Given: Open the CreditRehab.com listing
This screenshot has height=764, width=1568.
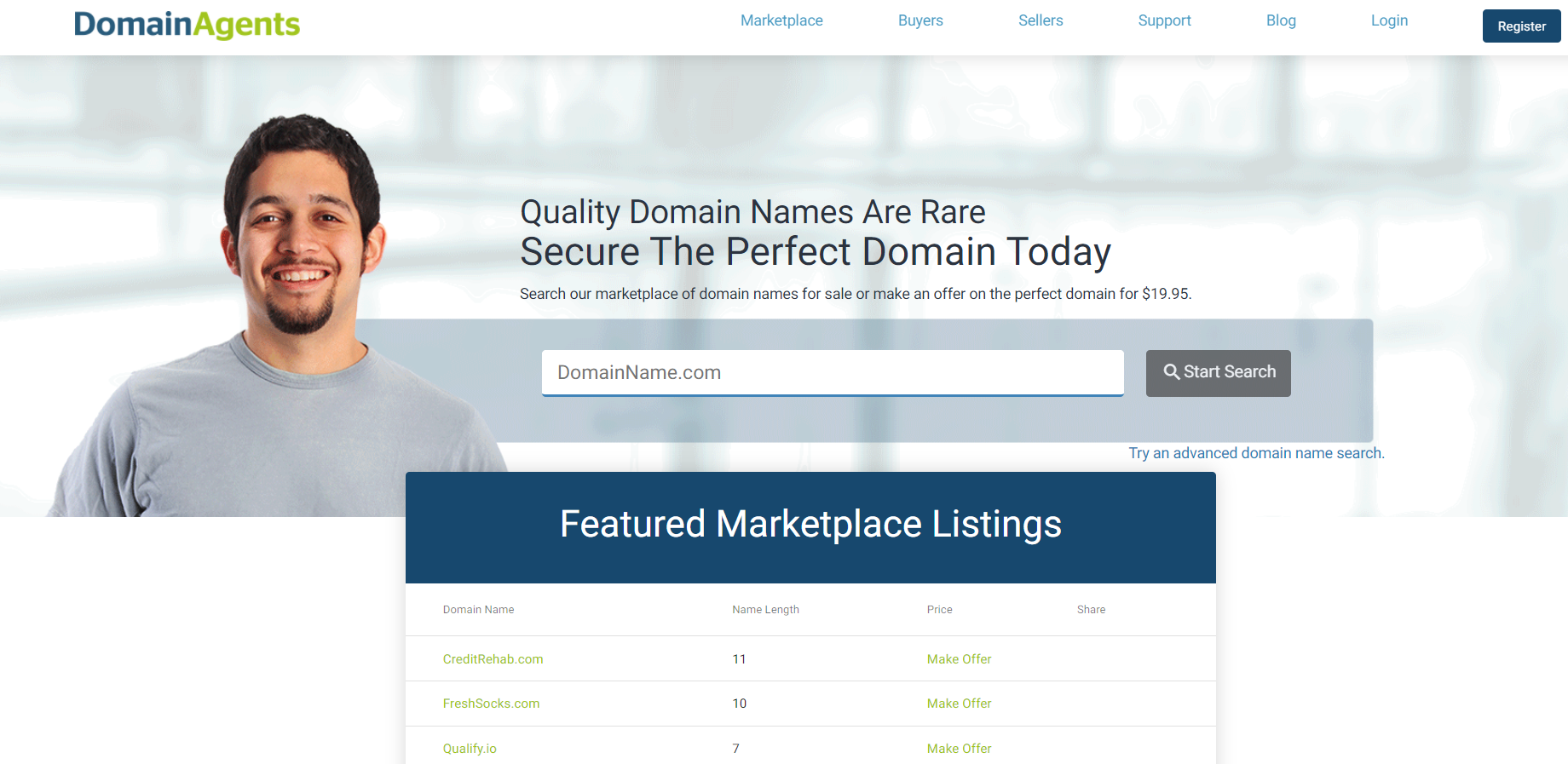Looking at the screenshot, I should point(493,659).
